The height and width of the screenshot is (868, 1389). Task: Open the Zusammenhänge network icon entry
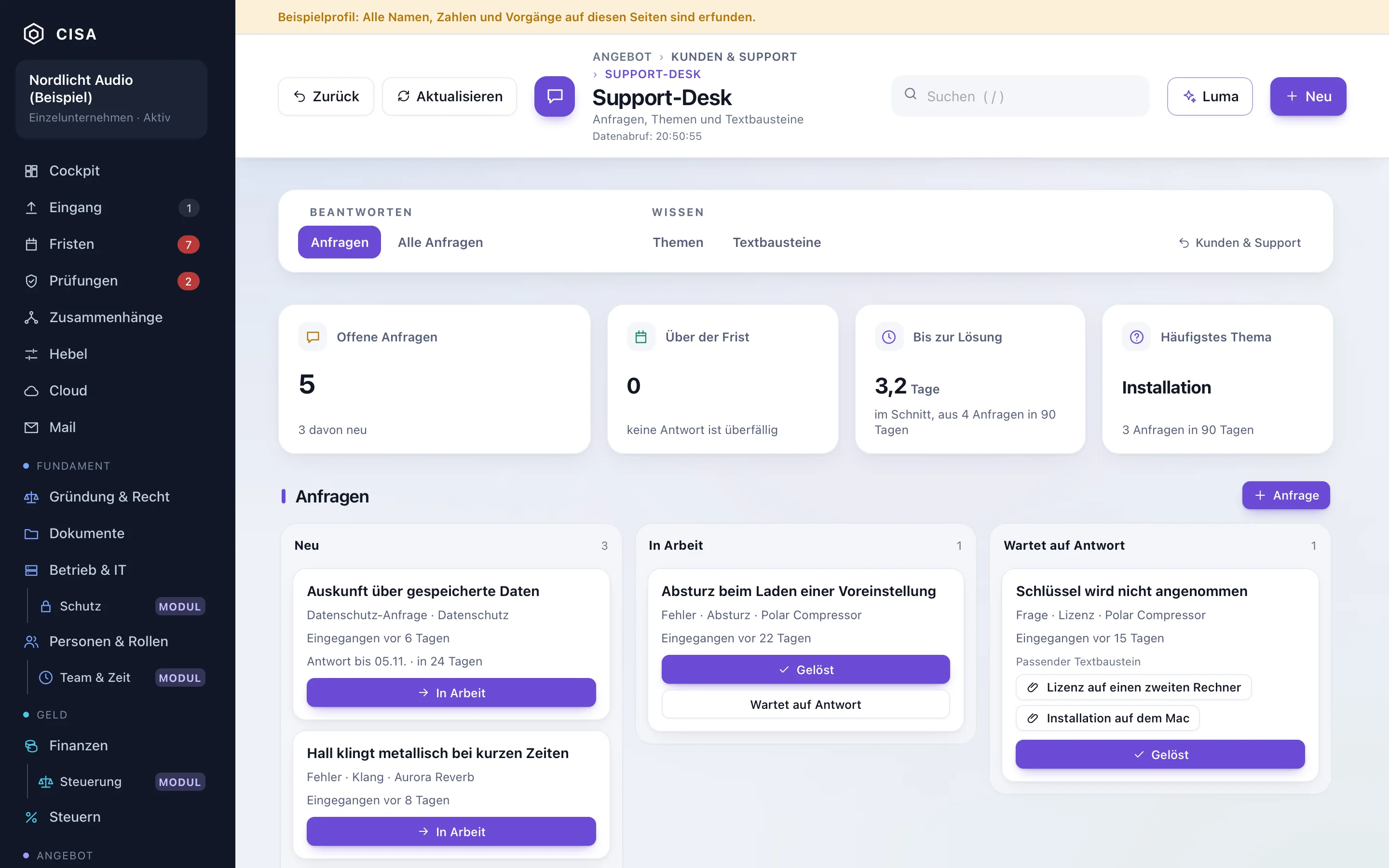[x=31, y=317]
